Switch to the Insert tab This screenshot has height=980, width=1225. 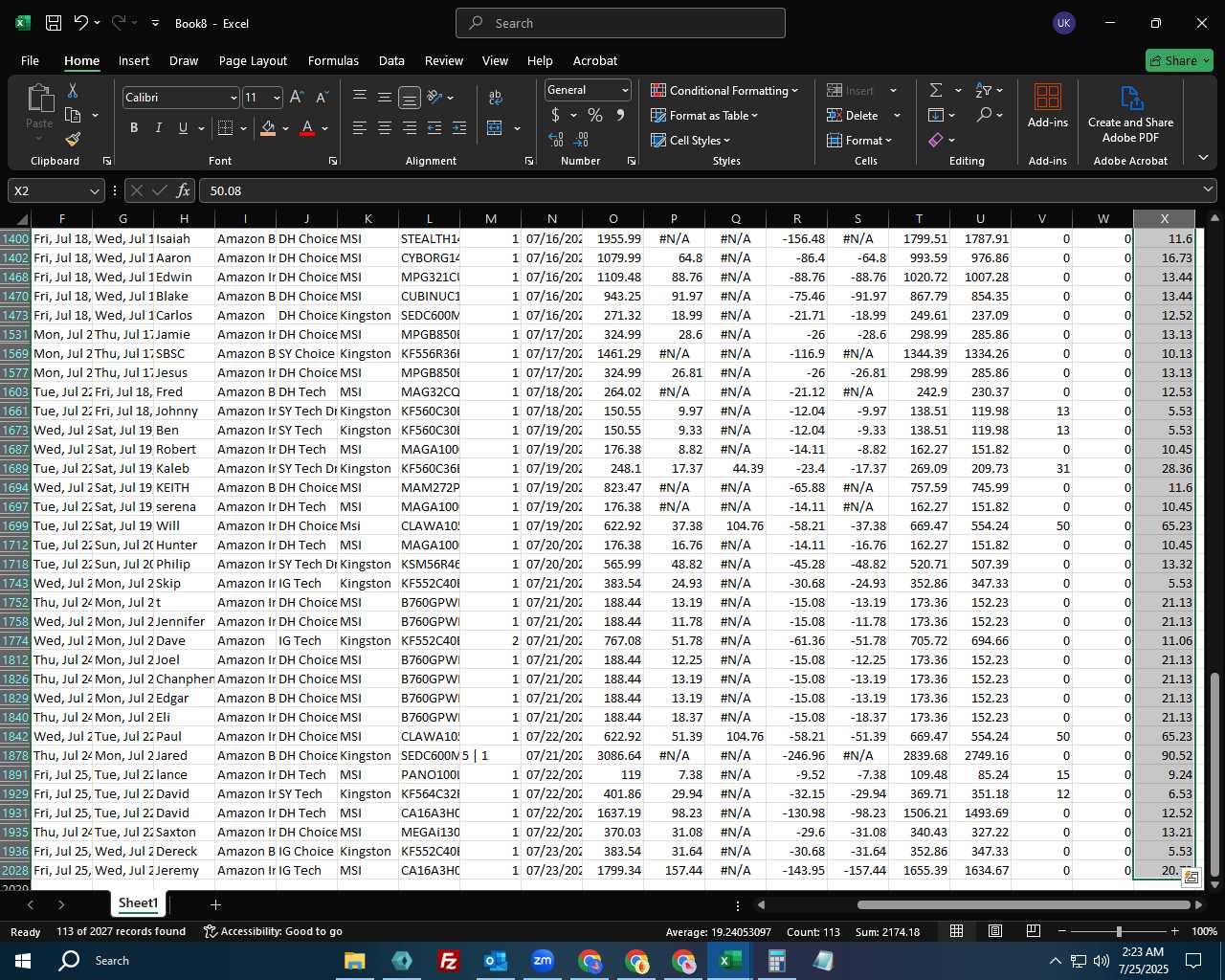coord(134,60)
